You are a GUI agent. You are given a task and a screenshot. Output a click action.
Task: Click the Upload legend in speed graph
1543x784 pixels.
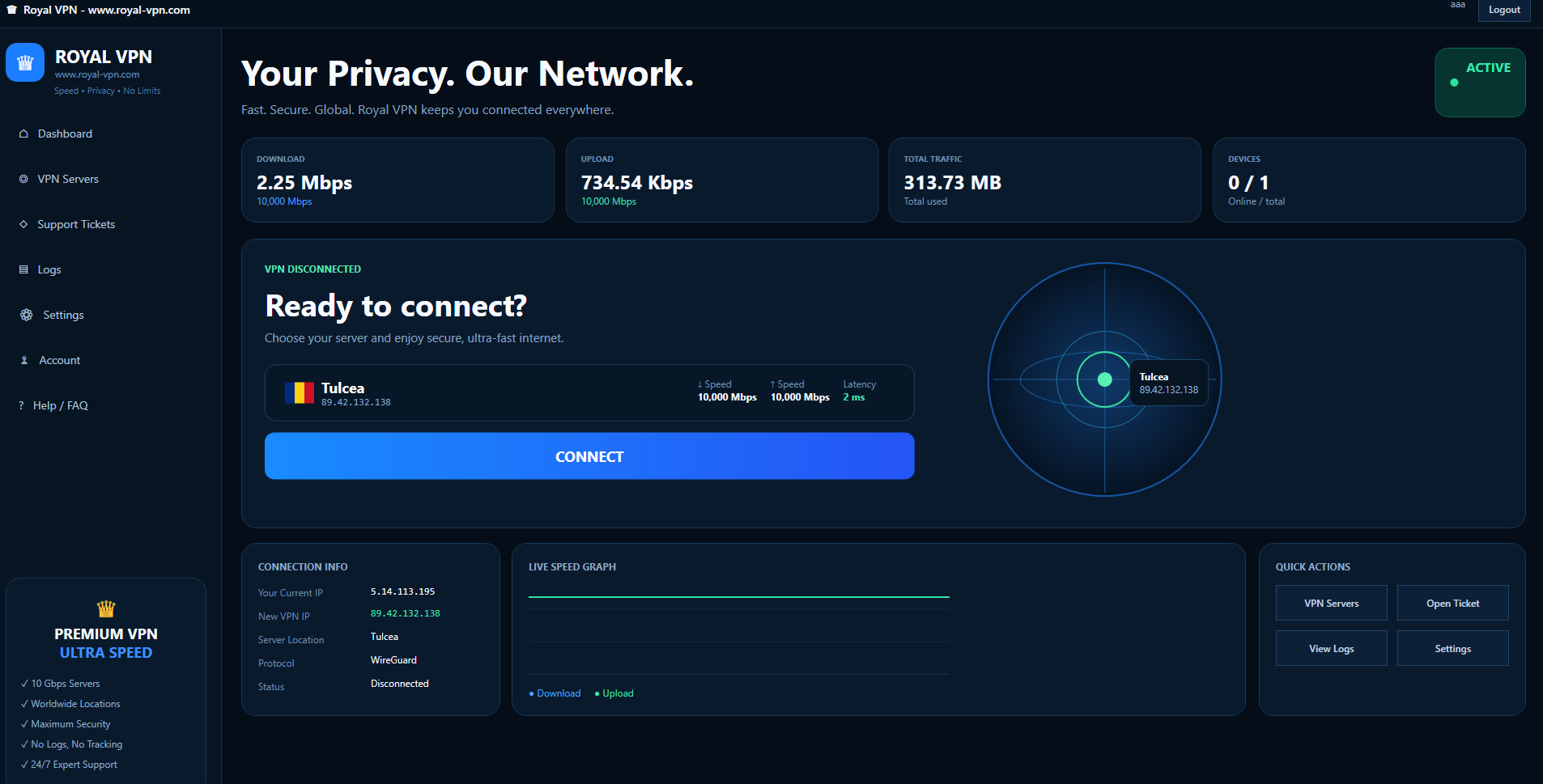tap(614, 693)
